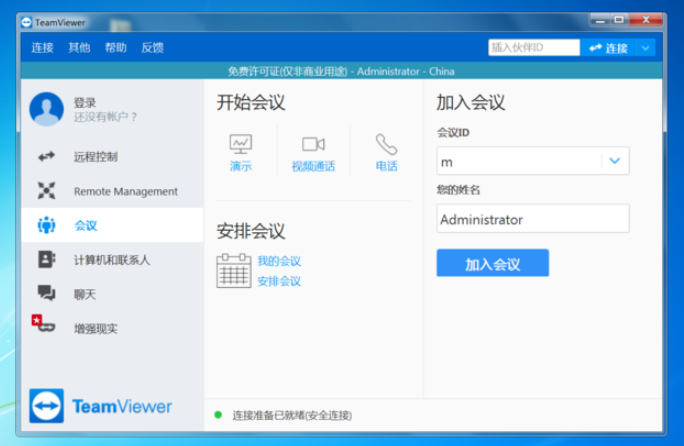The image size is (684, 446).
Task: Click the 还没有帐户？ link
Action: 105,117
